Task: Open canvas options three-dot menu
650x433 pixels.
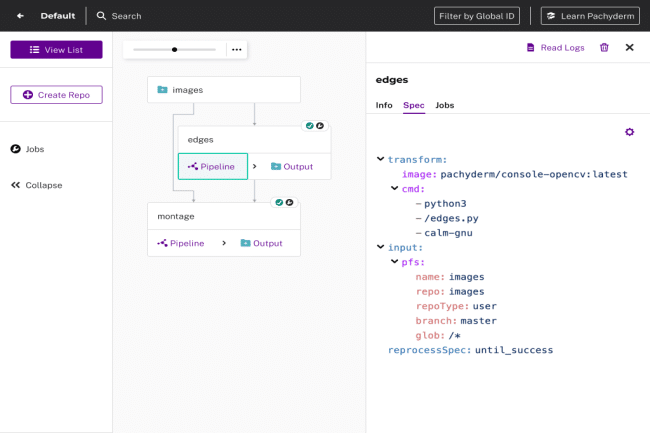Action: tap(237, 50)
